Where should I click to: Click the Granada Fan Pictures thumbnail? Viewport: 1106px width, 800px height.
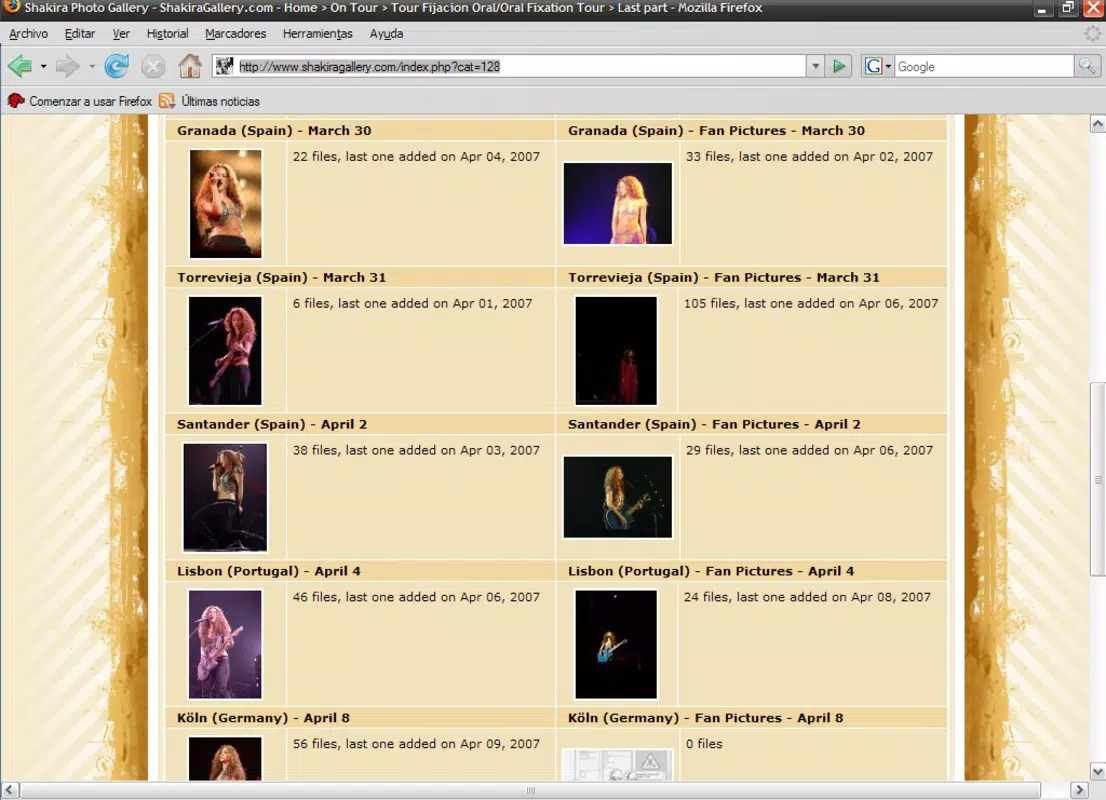tap(617, 203)
